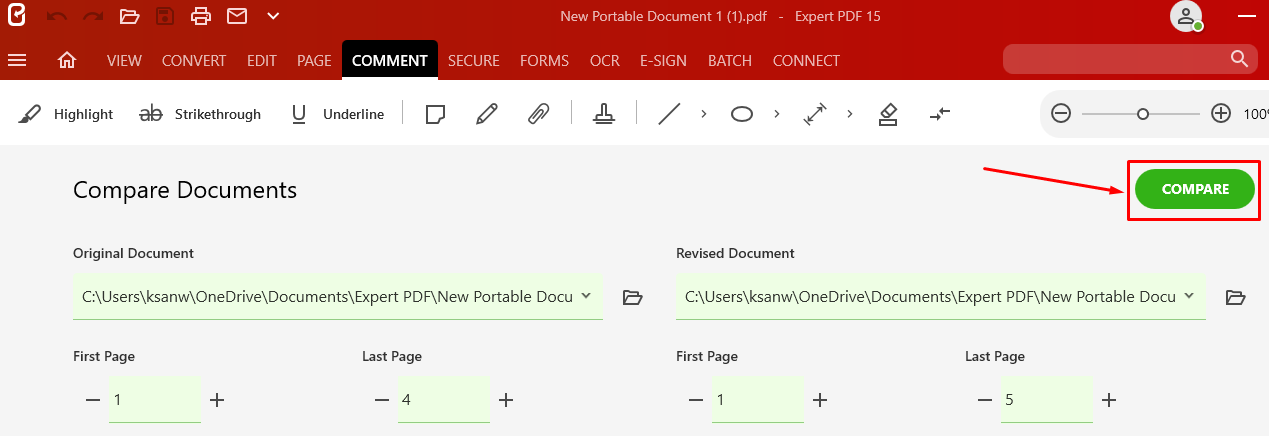This screenshot has width=1269, height=436.
Task: Click the Compare documents toolbar icon
Action: [x=939, y=114]
